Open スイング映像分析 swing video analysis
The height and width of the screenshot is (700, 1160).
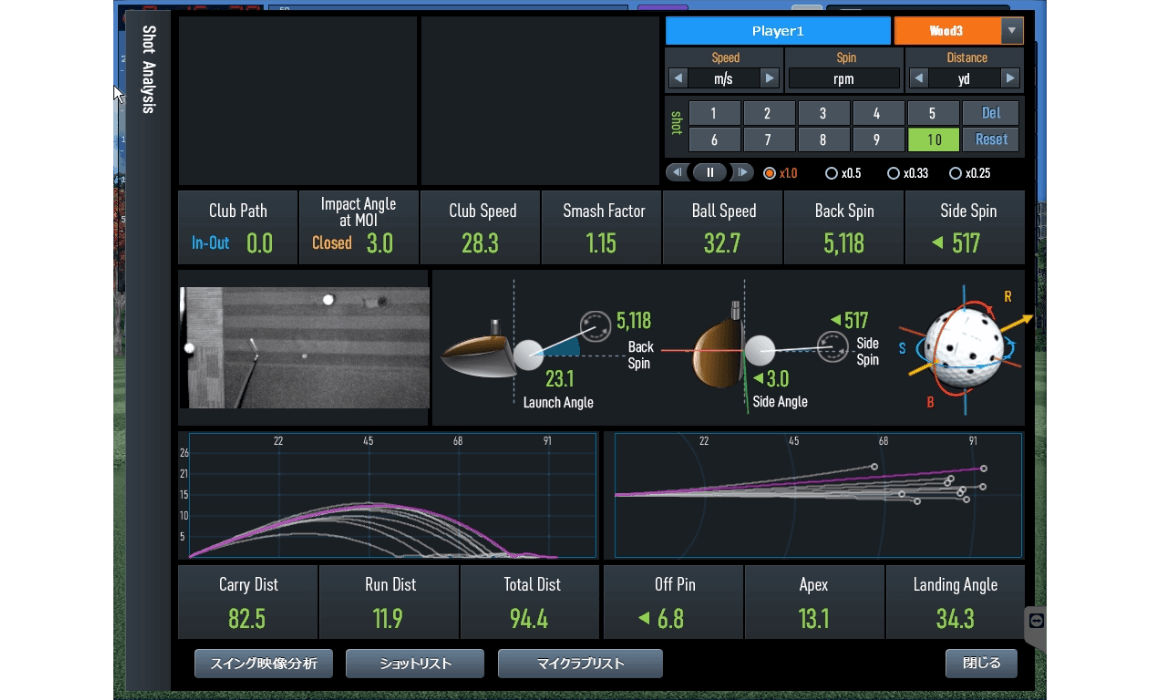[x=263, y=663]
